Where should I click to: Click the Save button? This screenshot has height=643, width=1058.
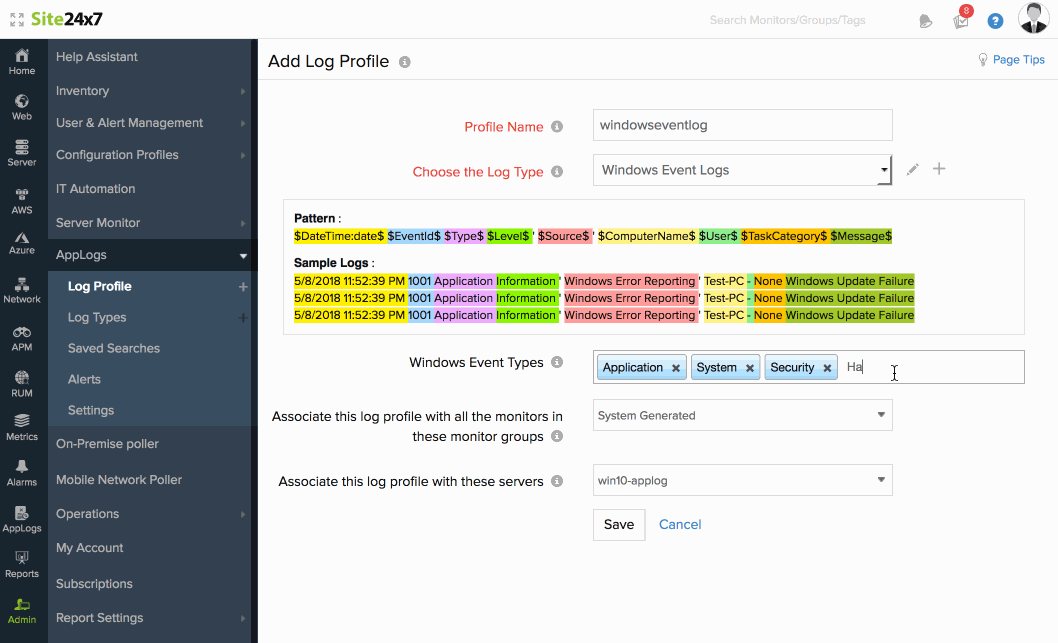click(618, 524)
